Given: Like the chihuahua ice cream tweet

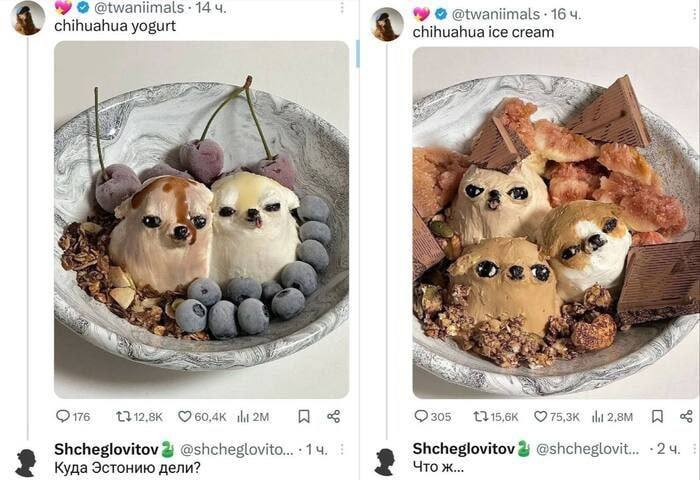Looking at the screenshot, I should (557, 417).
